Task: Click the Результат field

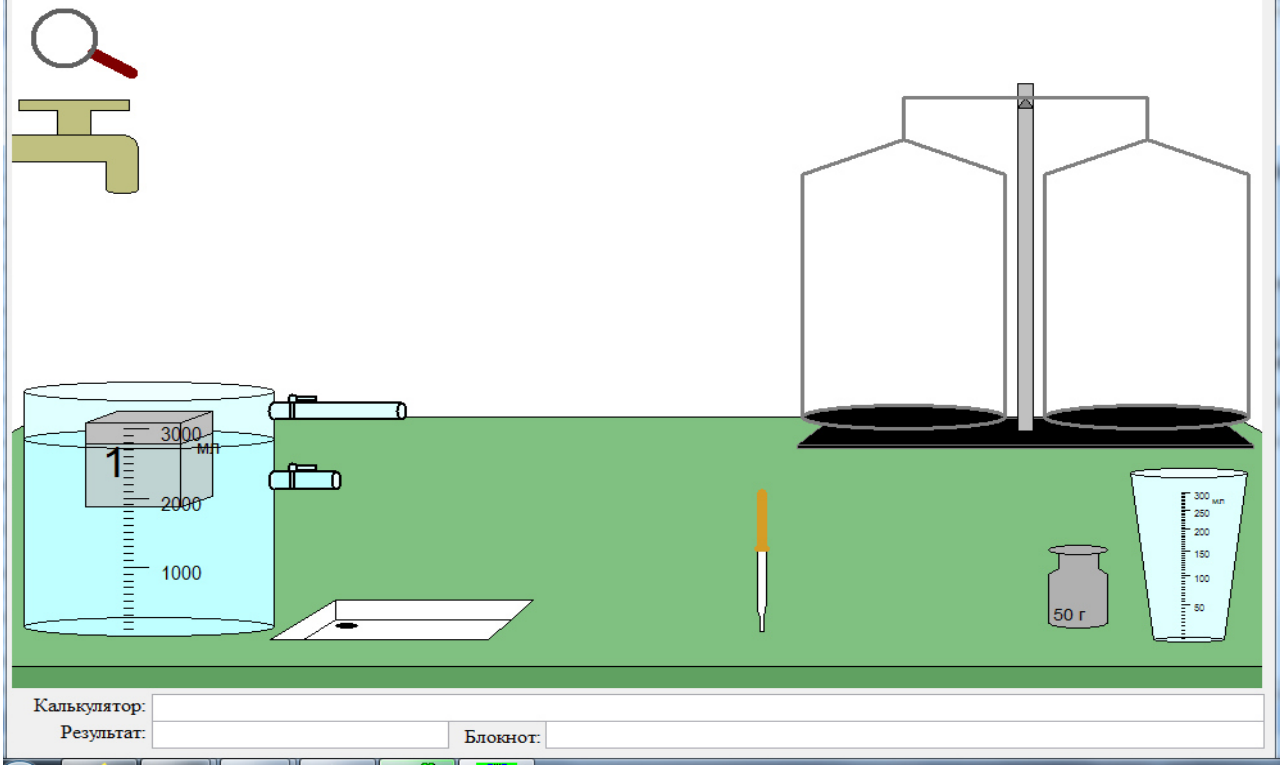Action: [301, 734]
